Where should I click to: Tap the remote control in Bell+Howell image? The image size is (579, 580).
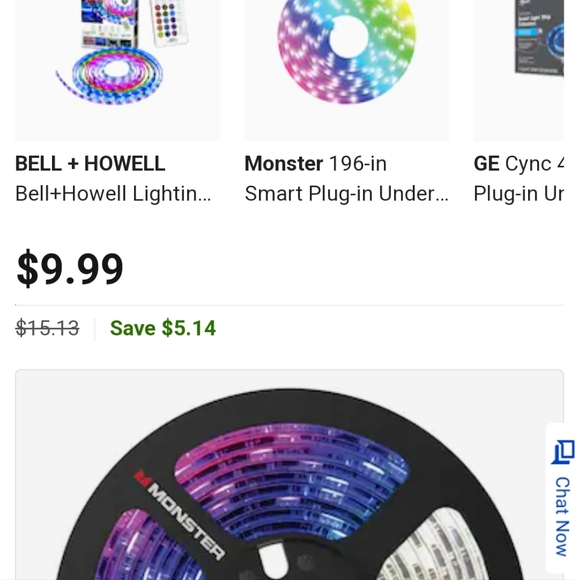(168, 23)
